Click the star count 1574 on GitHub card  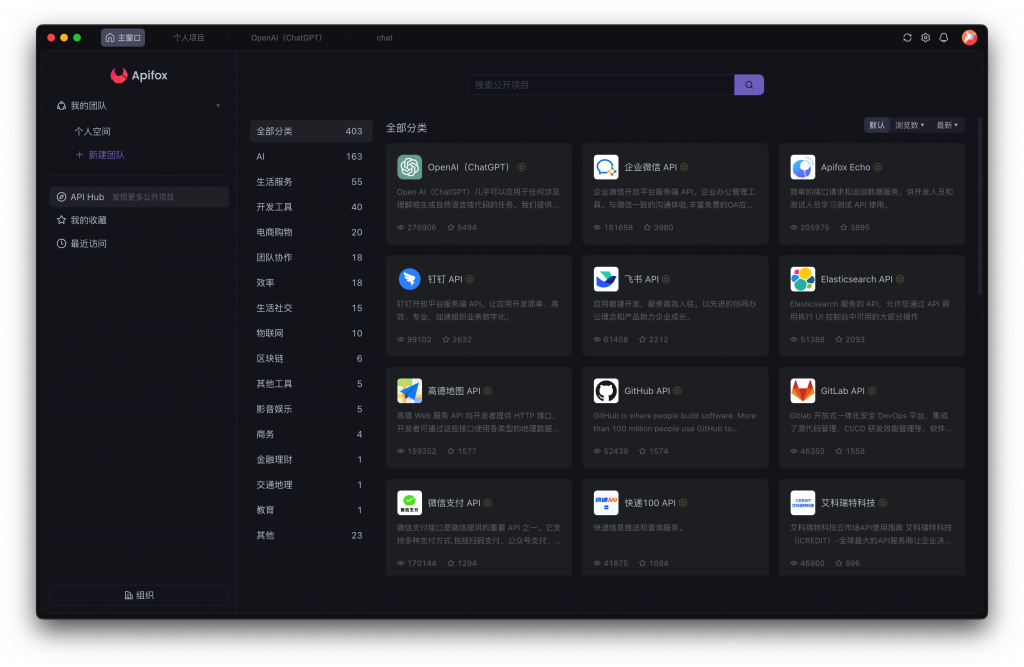tap(654, 451)
